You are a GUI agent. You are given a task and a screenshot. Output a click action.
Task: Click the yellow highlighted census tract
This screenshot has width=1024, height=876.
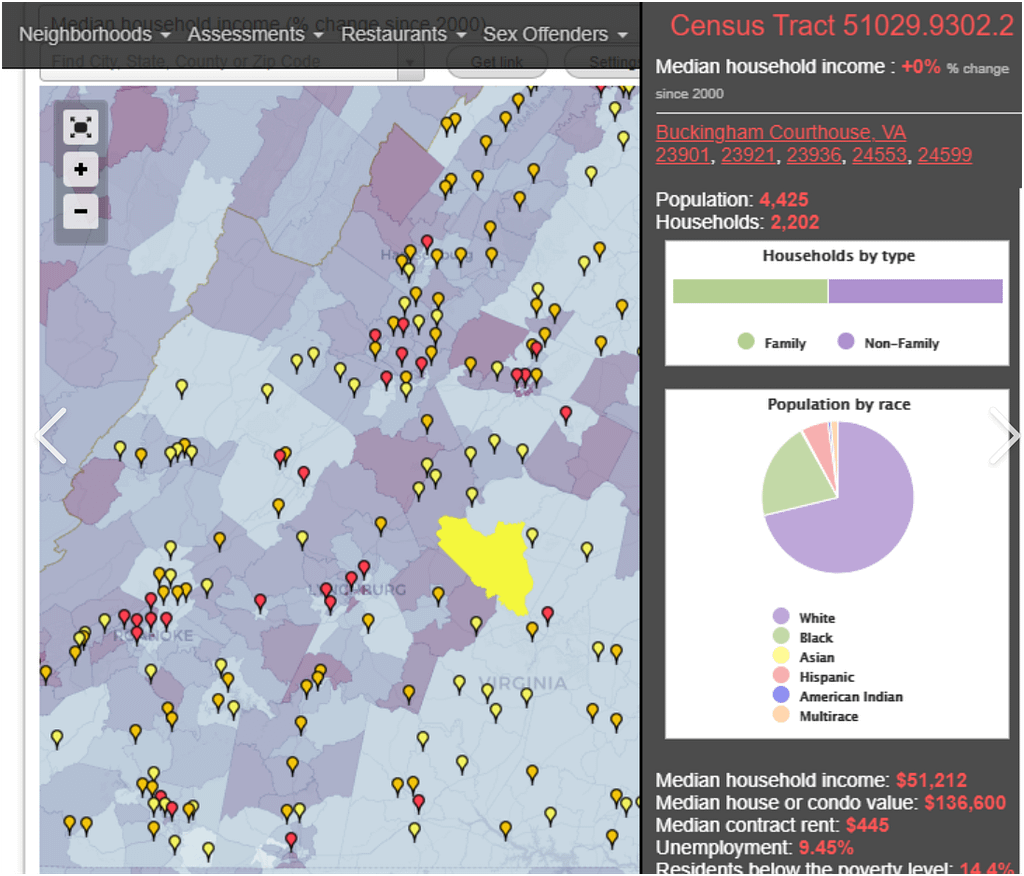coord(488,560)
